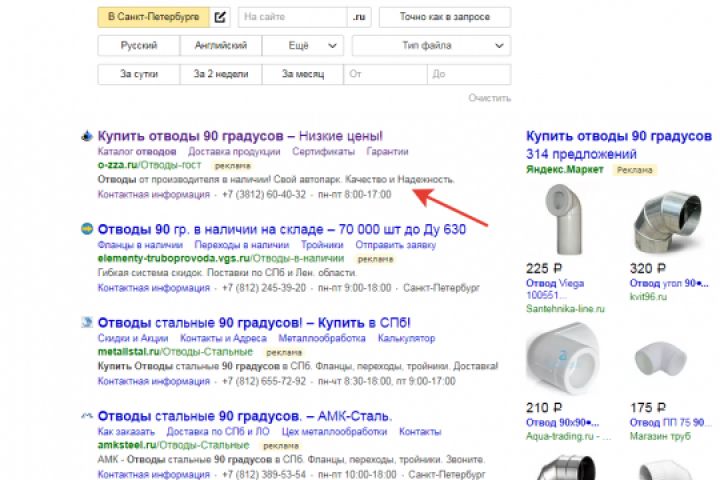
Task: Open product thumbnail priced 320 ₽
Action: click(x=667, y=220)
